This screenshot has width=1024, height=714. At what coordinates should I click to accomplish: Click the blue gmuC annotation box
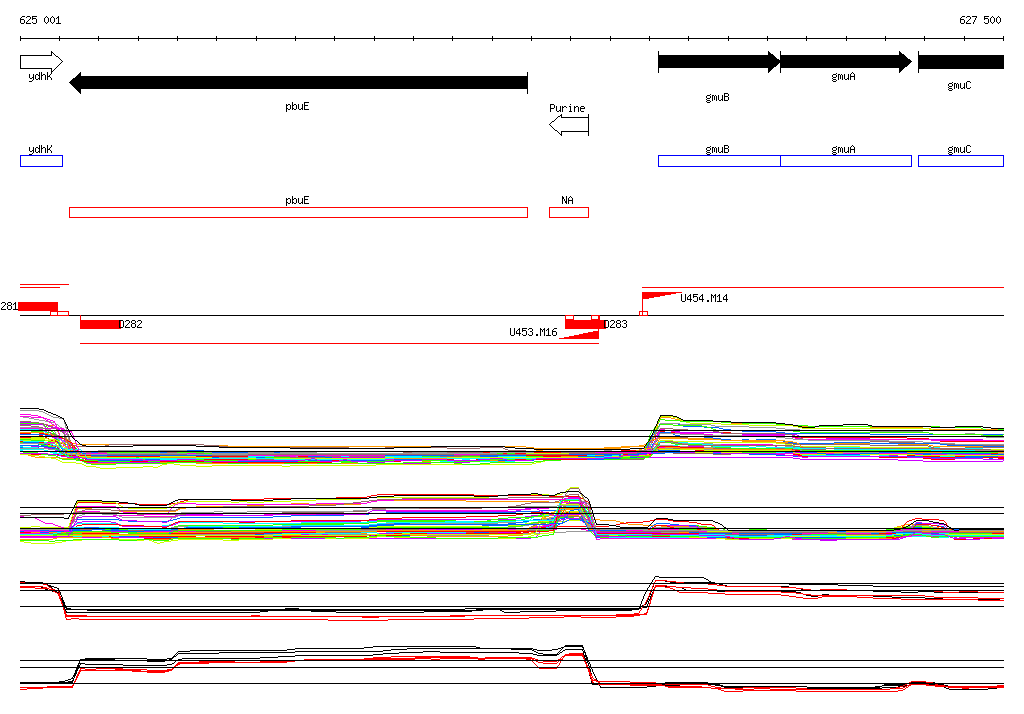(961, 161)
